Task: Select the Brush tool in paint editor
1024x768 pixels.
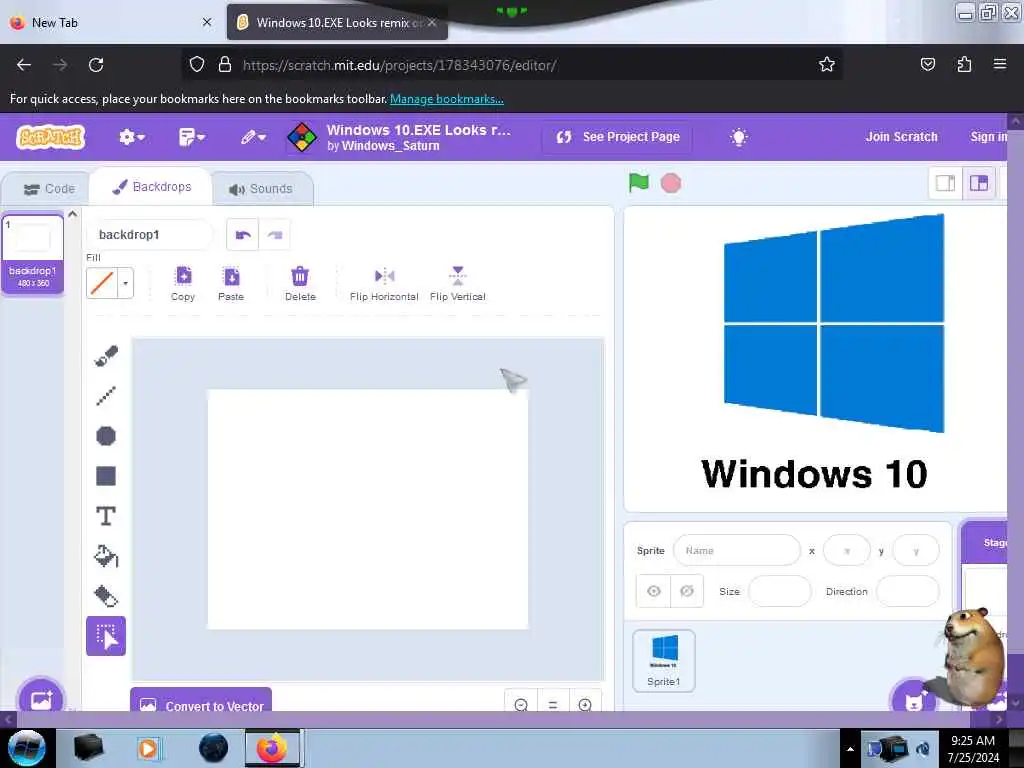Action: 106,356
